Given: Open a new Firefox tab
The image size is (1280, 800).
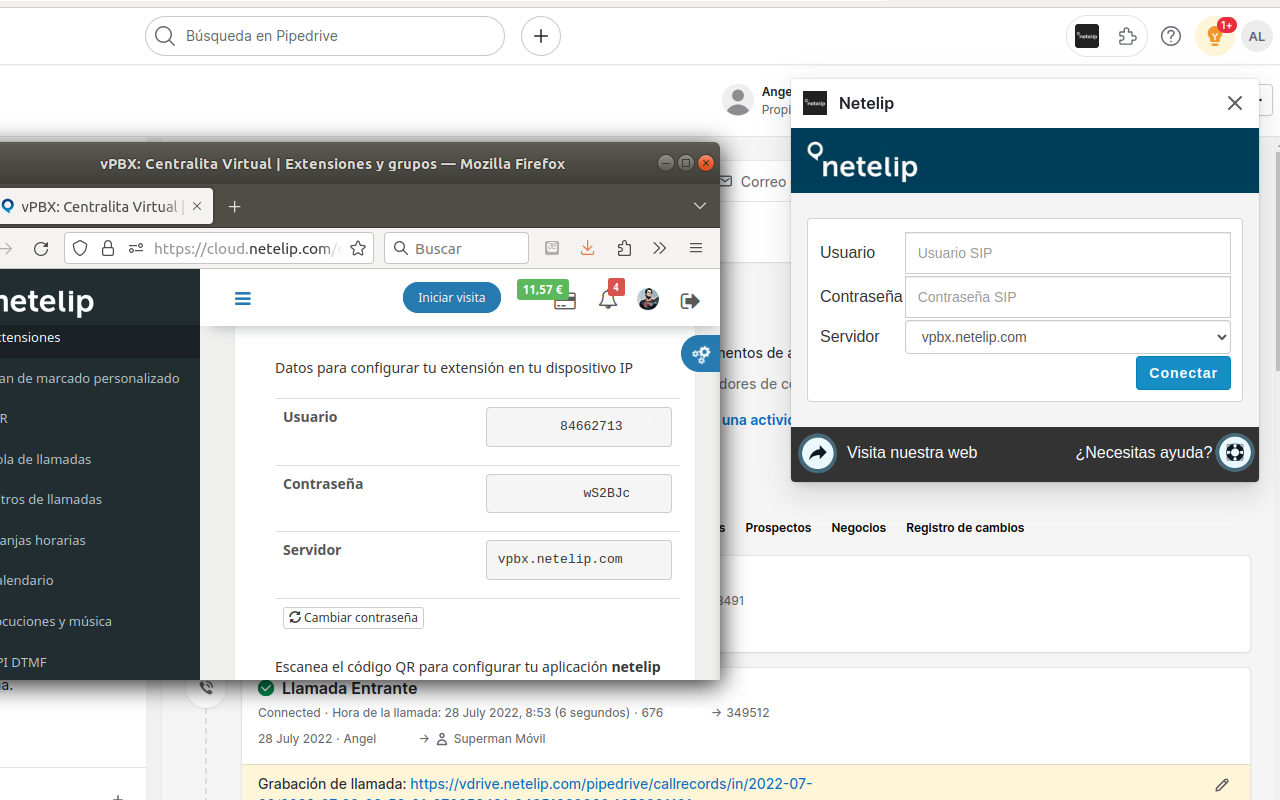Looking at the screenshot, I should point(234,207).
